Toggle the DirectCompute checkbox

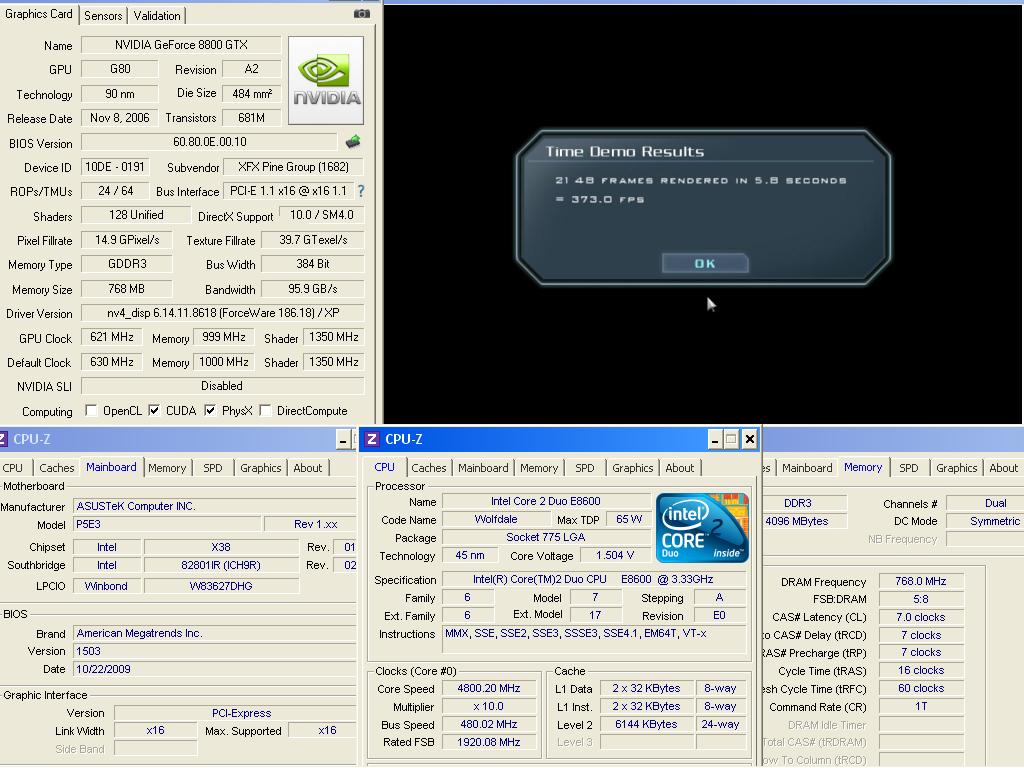click(x=265, y=410)
